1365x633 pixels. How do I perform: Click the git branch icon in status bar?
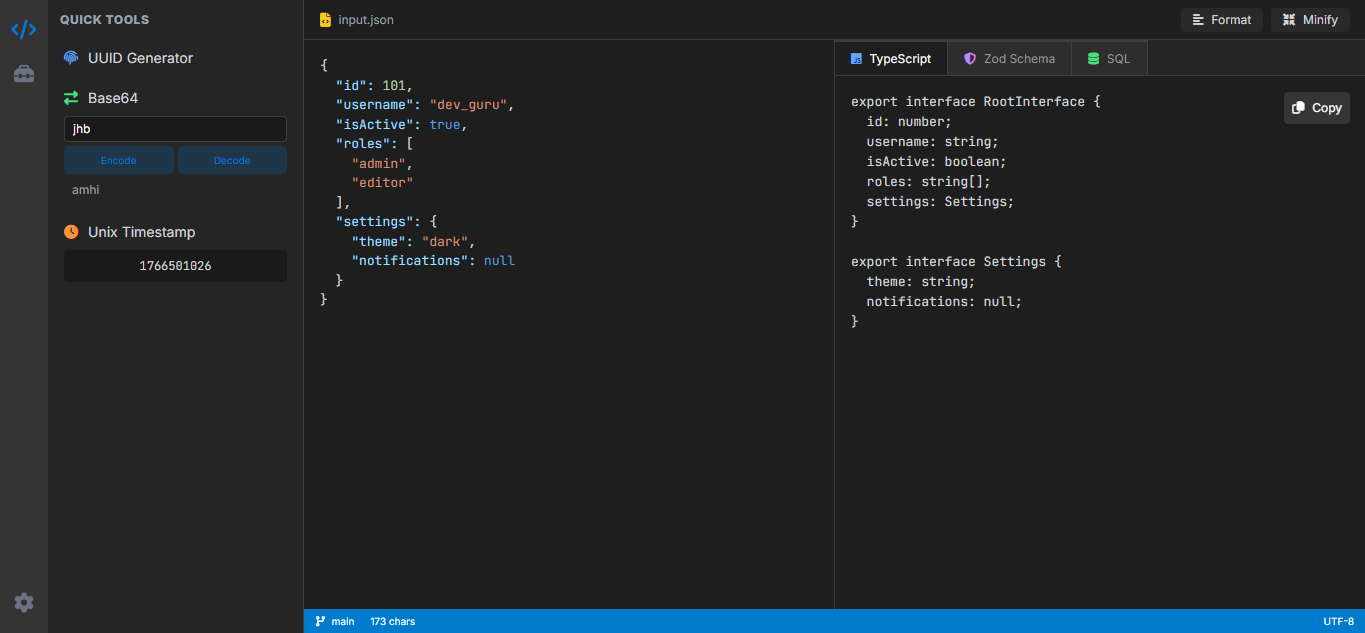point(320,621)
